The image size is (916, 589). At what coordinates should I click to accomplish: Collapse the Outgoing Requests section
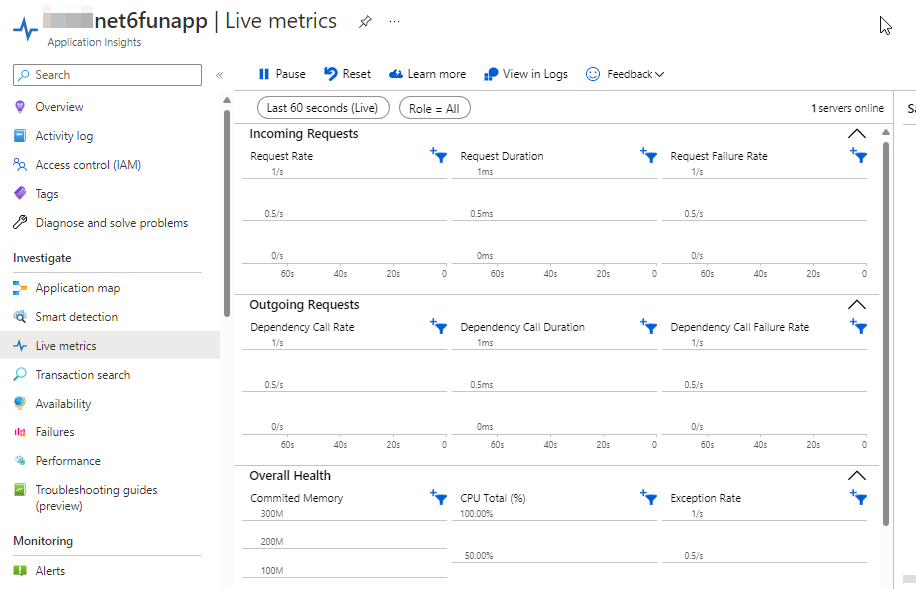point(856,305)
